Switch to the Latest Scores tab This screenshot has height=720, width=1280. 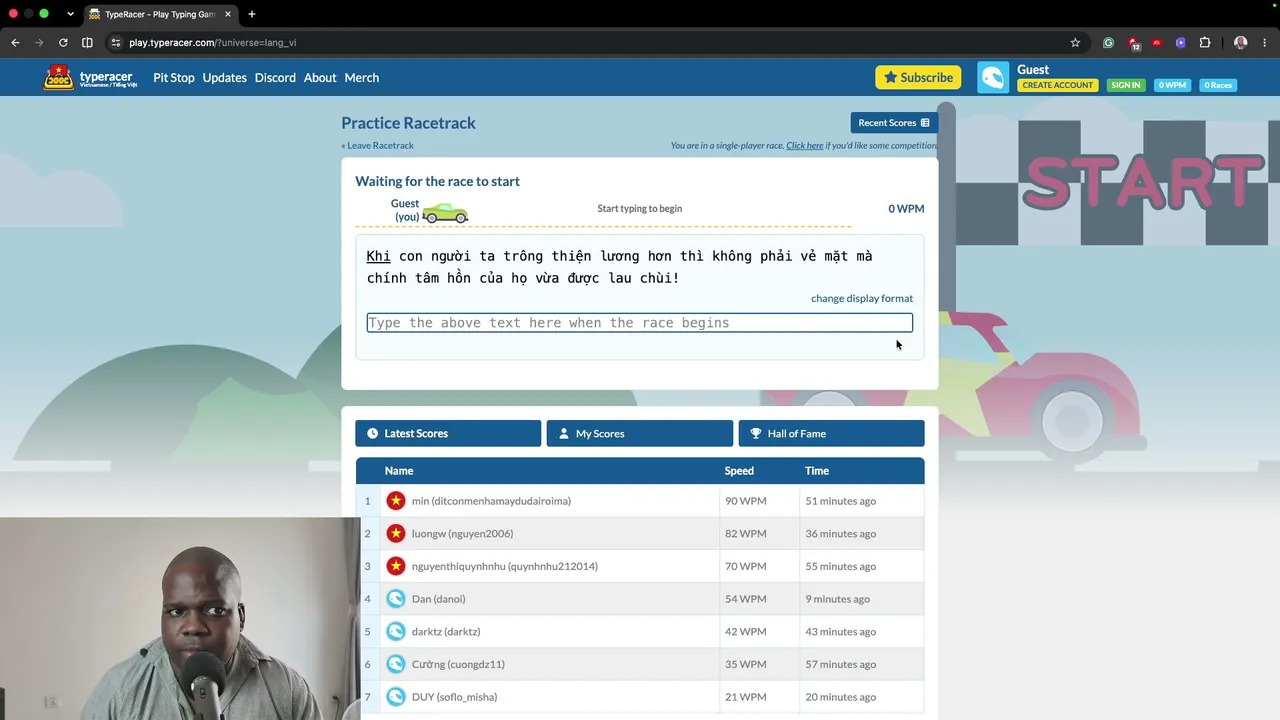click(x=448, y=433)
